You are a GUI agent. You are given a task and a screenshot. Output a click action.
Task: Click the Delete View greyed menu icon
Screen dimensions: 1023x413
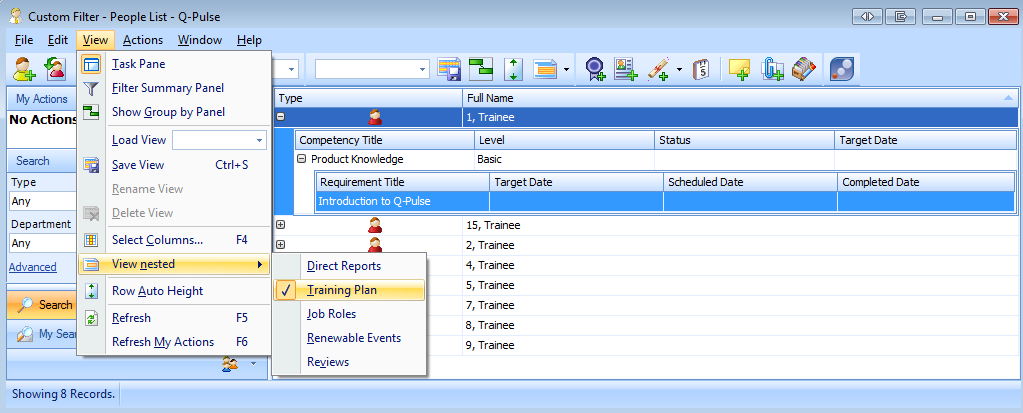91,213
